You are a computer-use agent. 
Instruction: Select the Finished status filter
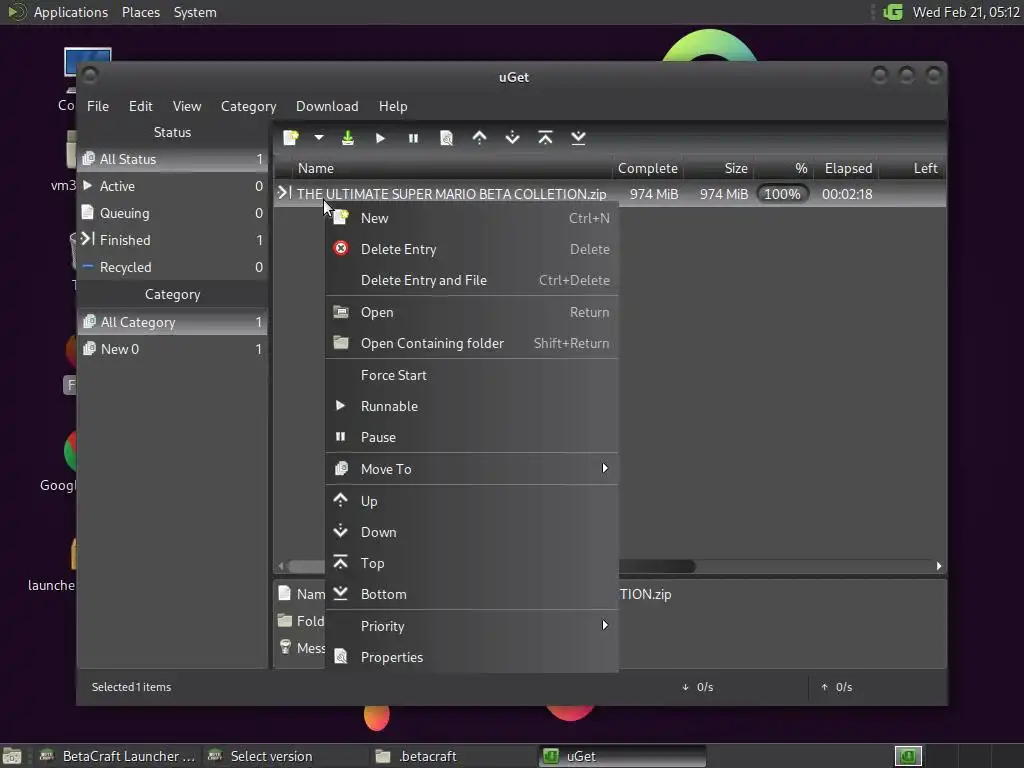click(x=172, y=240)
